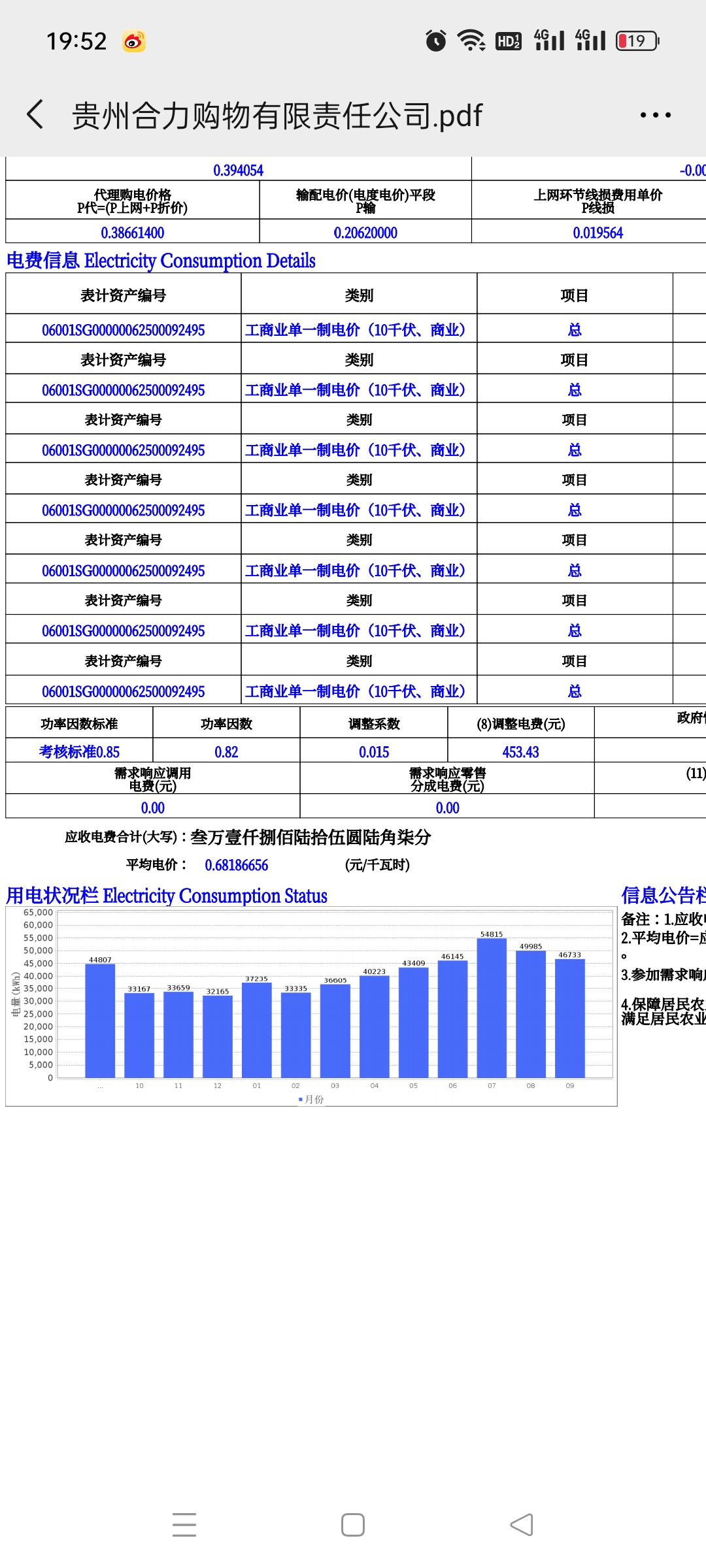Tap the adjustment fee value 453.43
Image resolution: width=706 pixels, height=1568 pixels.
point(520,752)
